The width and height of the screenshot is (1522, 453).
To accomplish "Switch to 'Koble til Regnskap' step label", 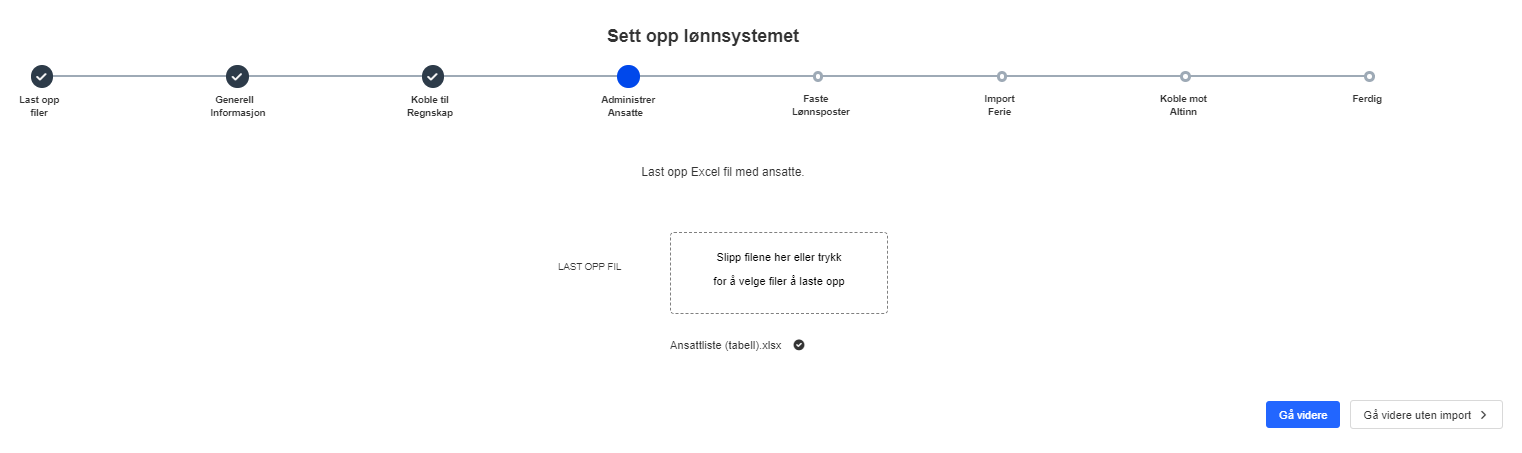I will (432, 106).
